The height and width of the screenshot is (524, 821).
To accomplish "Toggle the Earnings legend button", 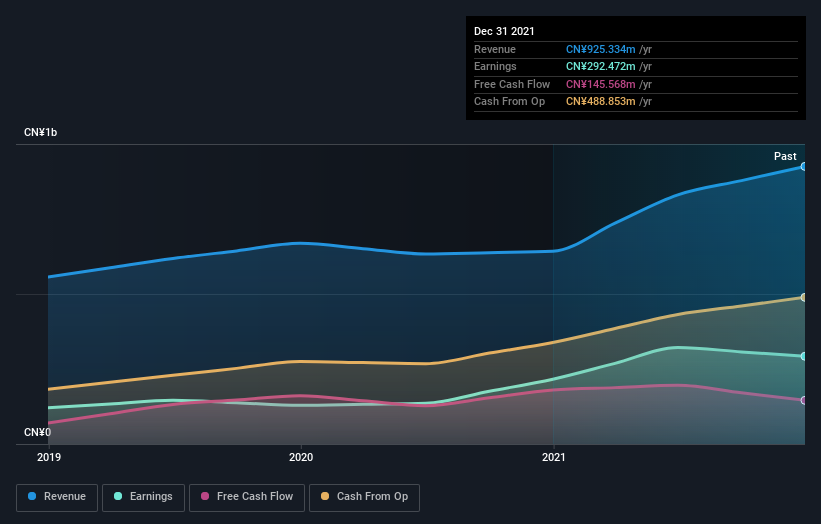I will (x=143, y=497).
